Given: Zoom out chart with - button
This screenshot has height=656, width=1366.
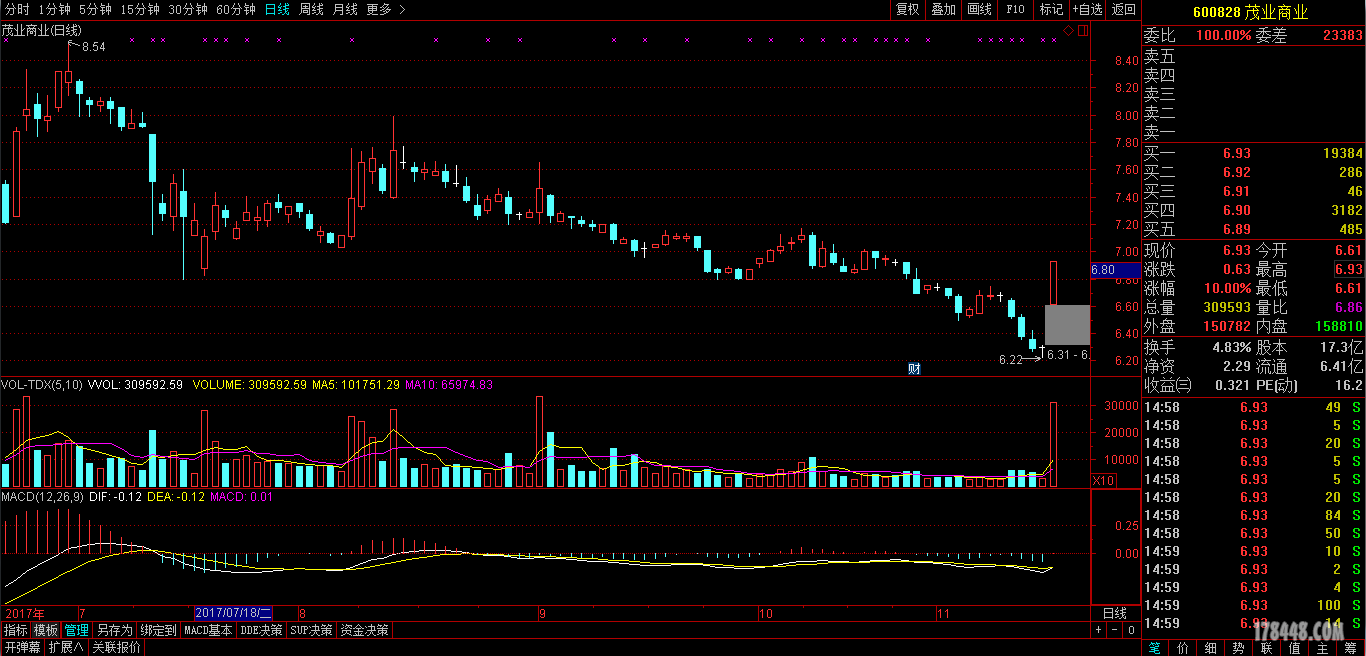Looking at the screenshot, I should pyautogui.click(x=1114, y=630).
